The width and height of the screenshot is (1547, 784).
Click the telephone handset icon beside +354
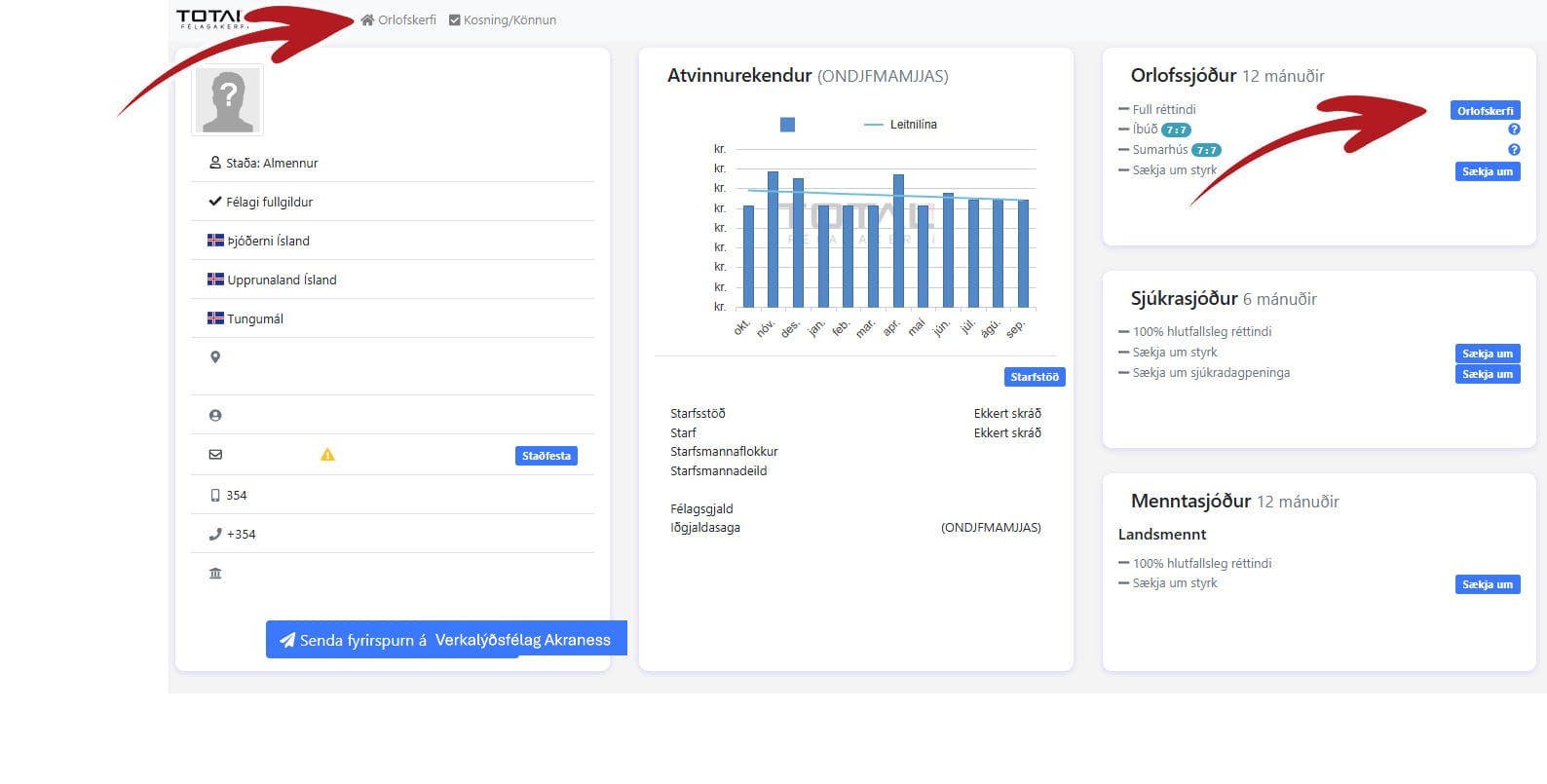coord(215,535)
